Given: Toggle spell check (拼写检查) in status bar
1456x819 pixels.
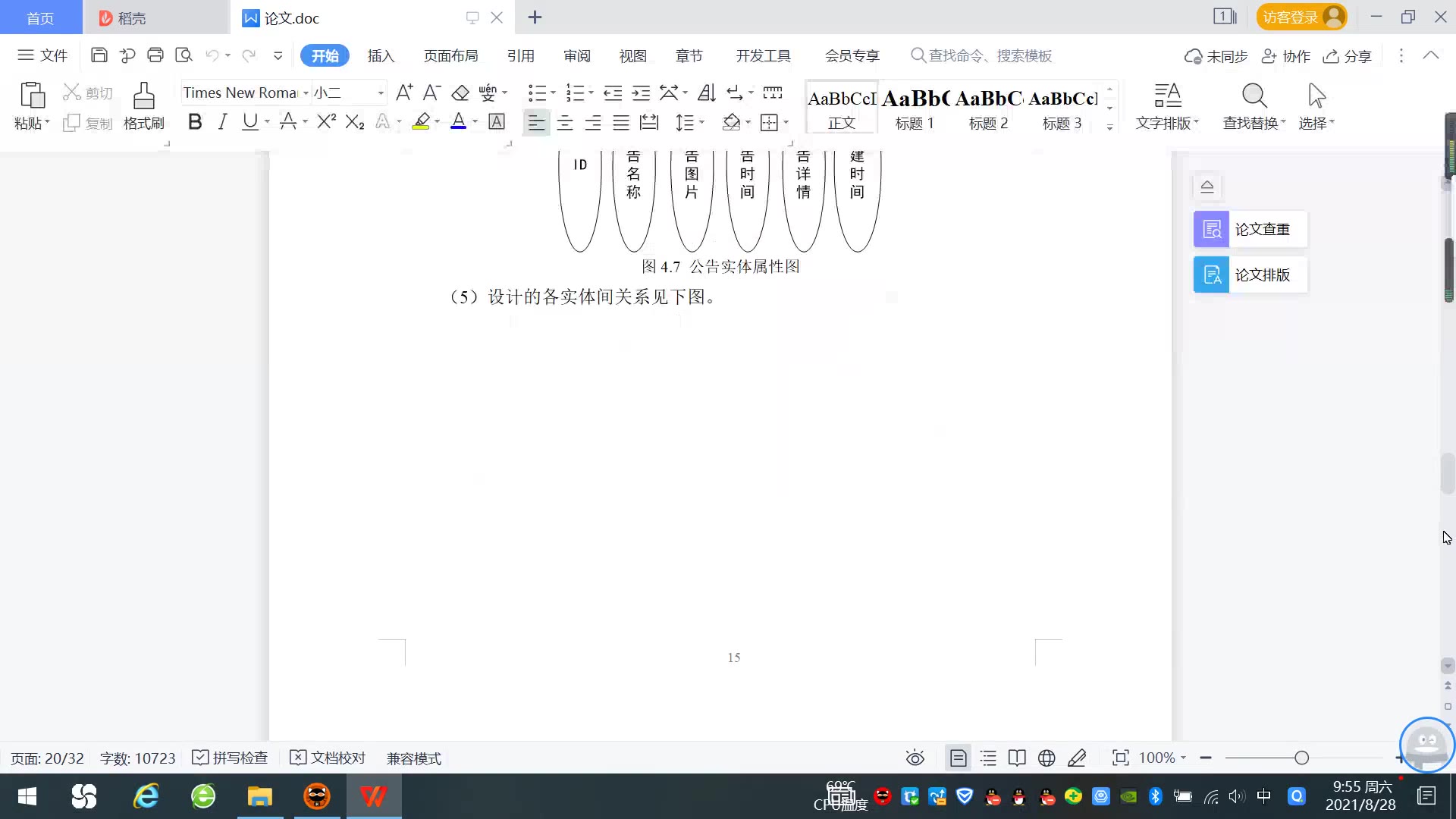Looking at the screenshot, I should [231, 758].
